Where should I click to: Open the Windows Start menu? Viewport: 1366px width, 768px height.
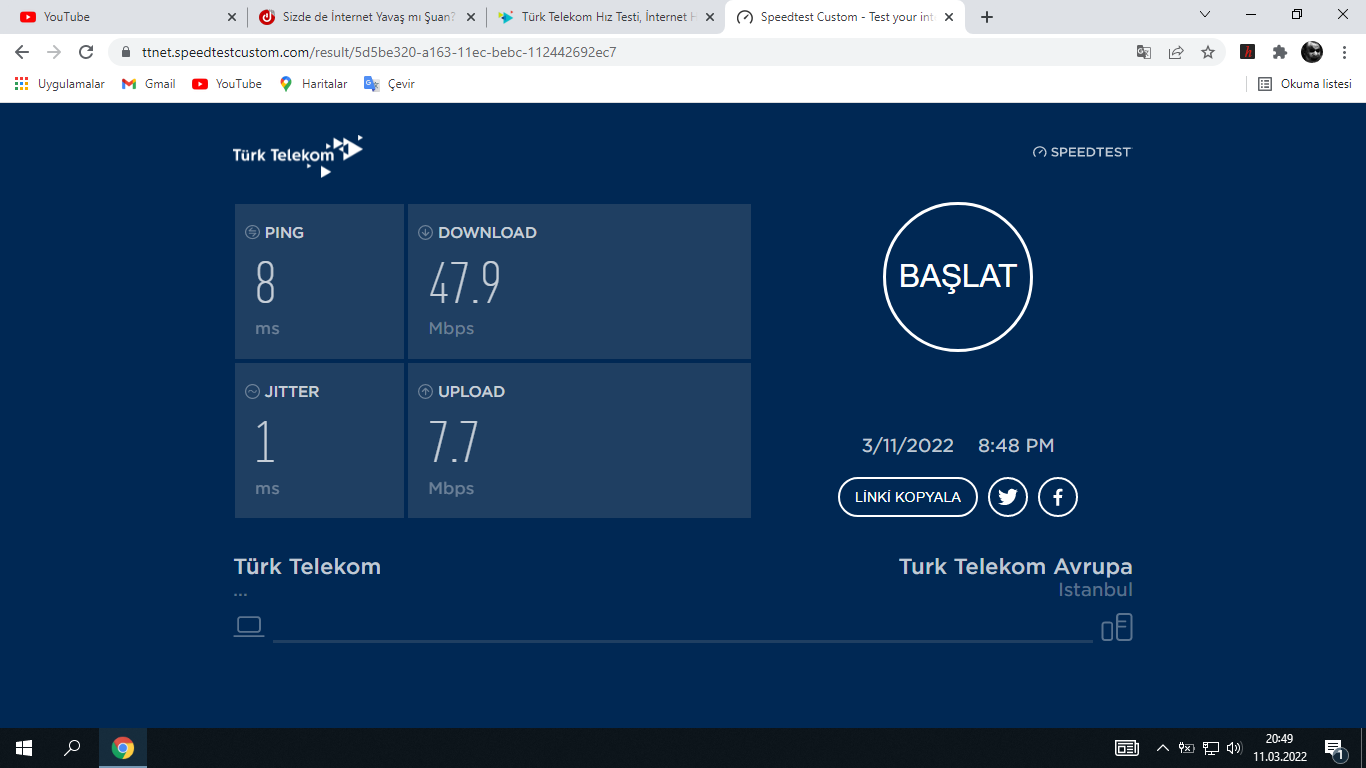click(24, 748)
